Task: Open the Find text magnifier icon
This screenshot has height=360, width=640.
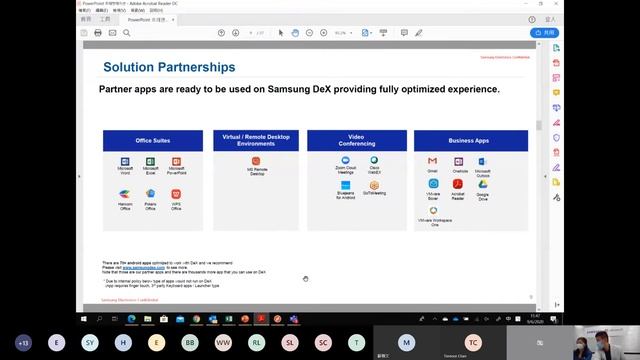Action: [127, 33]
